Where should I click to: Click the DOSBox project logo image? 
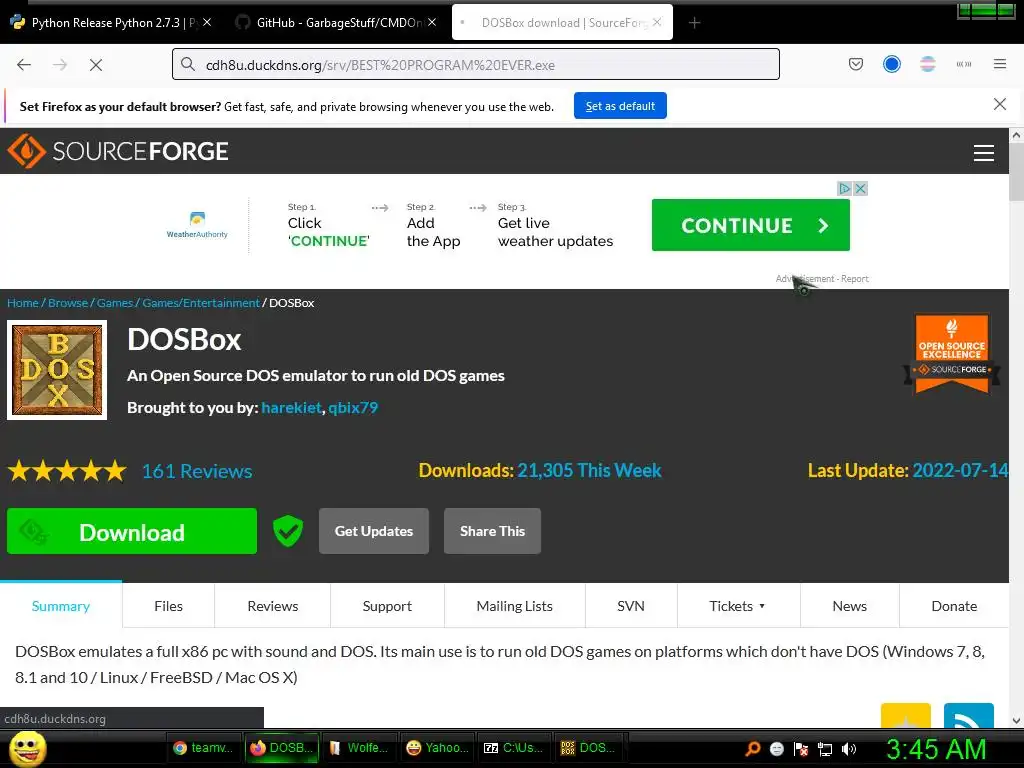click(x=57, y=370)
